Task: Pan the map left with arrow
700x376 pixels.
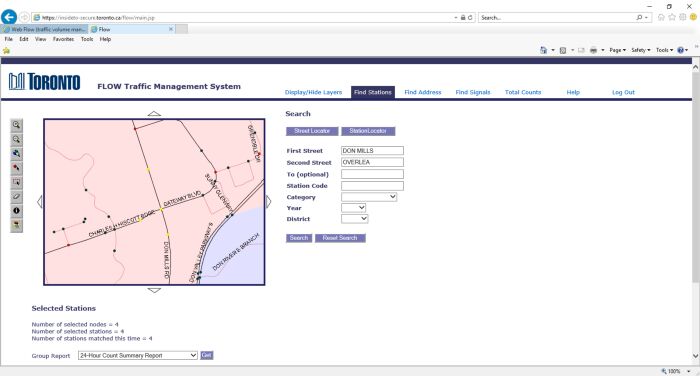Action: 40,202
